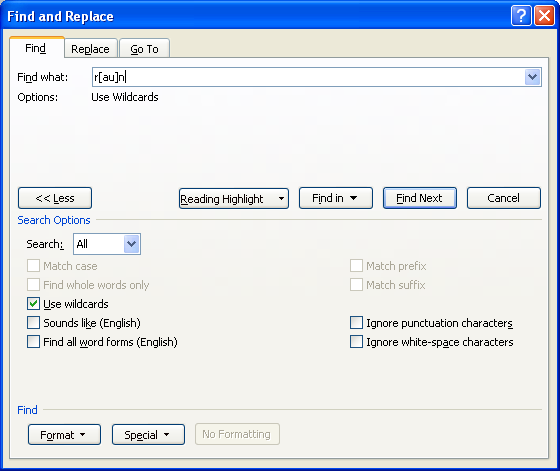The width and height of the screenshot is (560, 471).
Task: Open the Find in dropdown button
Action: [336, 198]
